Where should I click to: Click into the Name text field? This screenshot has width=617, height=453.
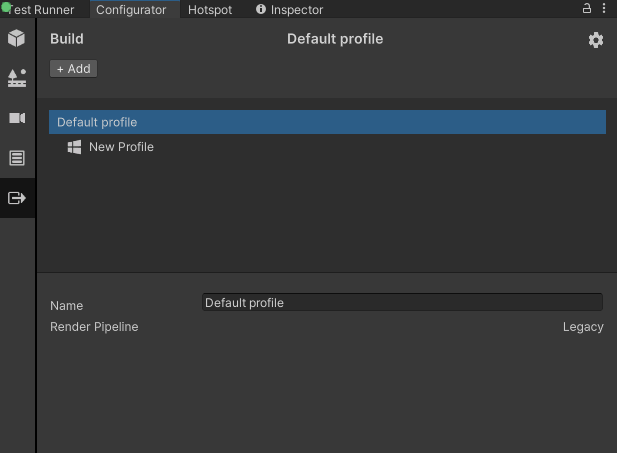402,302
